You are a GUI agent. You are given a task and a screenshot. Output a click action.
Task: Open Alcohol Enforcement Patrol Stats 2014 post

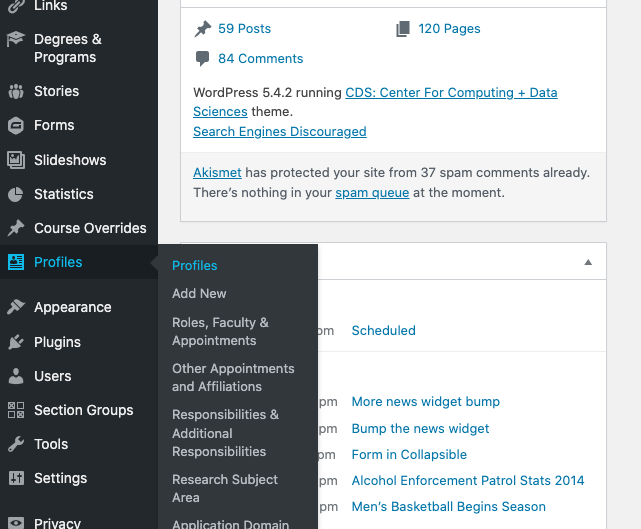pos(468,480)
